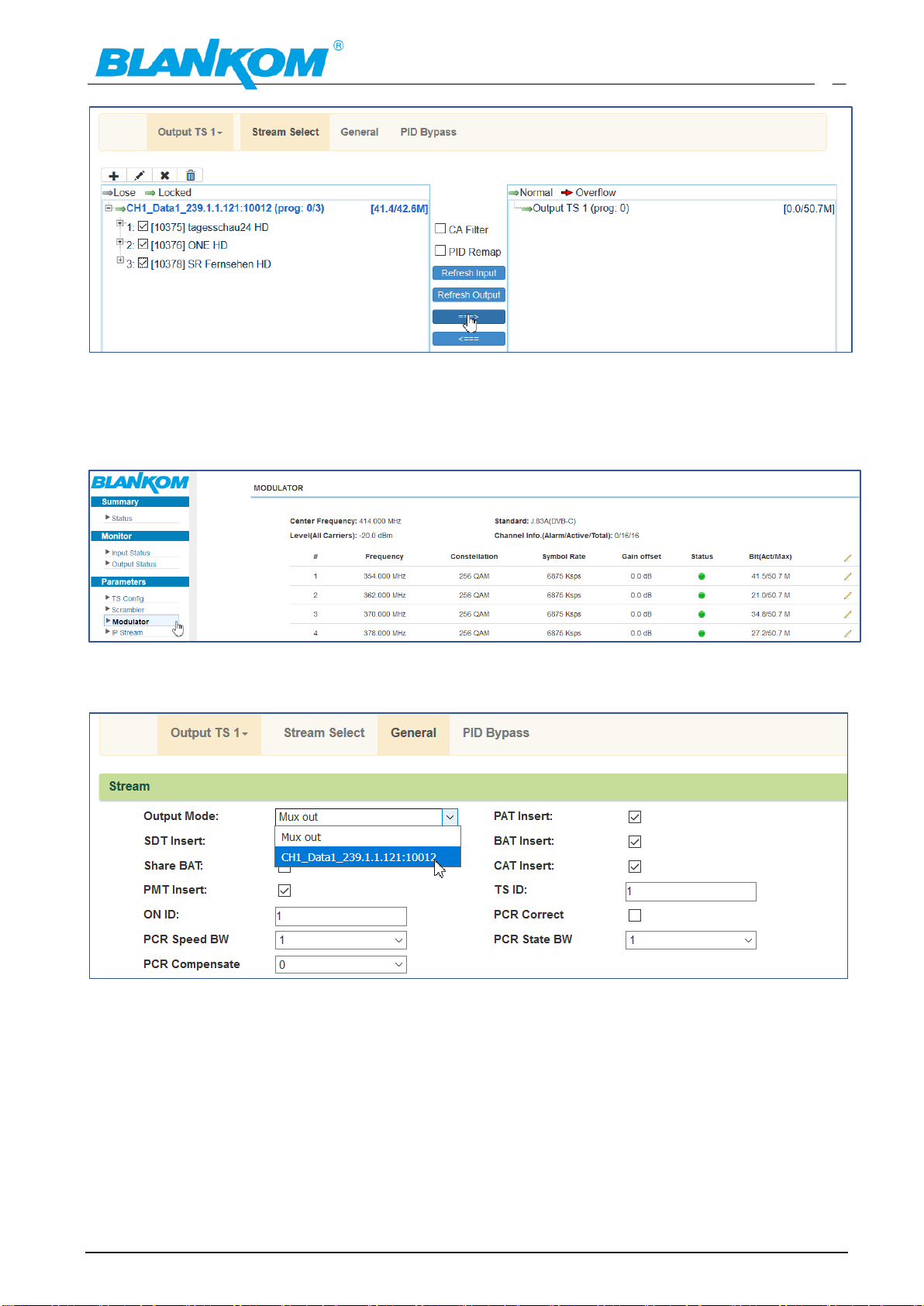Click the Monitor section header in the sidebar
924x1306 pixels.
[140, 536]
